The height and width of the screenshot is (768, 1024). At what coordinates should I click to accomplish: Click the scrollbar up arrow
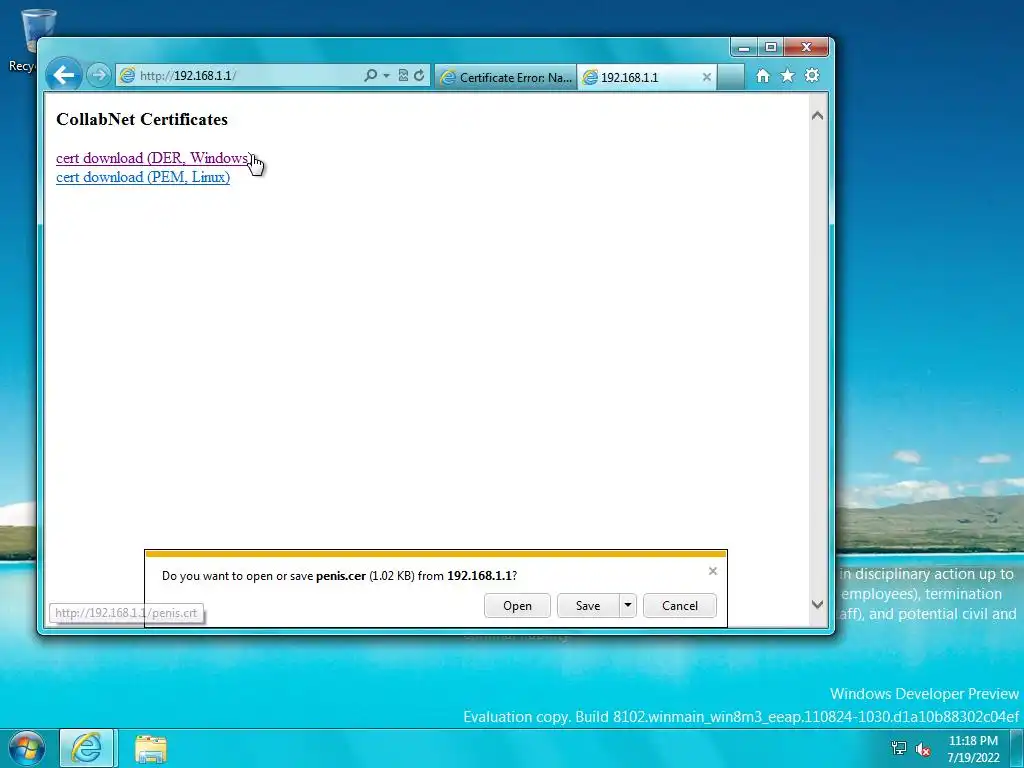(x=817, y=116)
